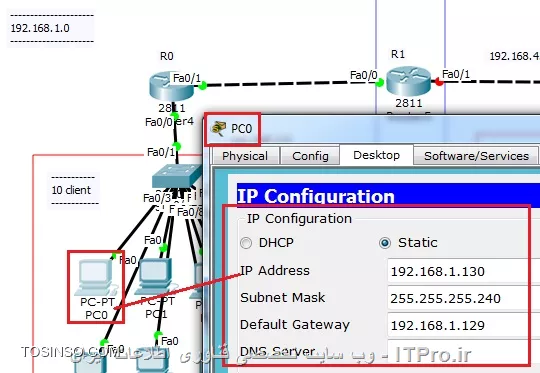Open the Config tab
The width and height of the screenshot is (540, 373).
(x=310, y=156)
